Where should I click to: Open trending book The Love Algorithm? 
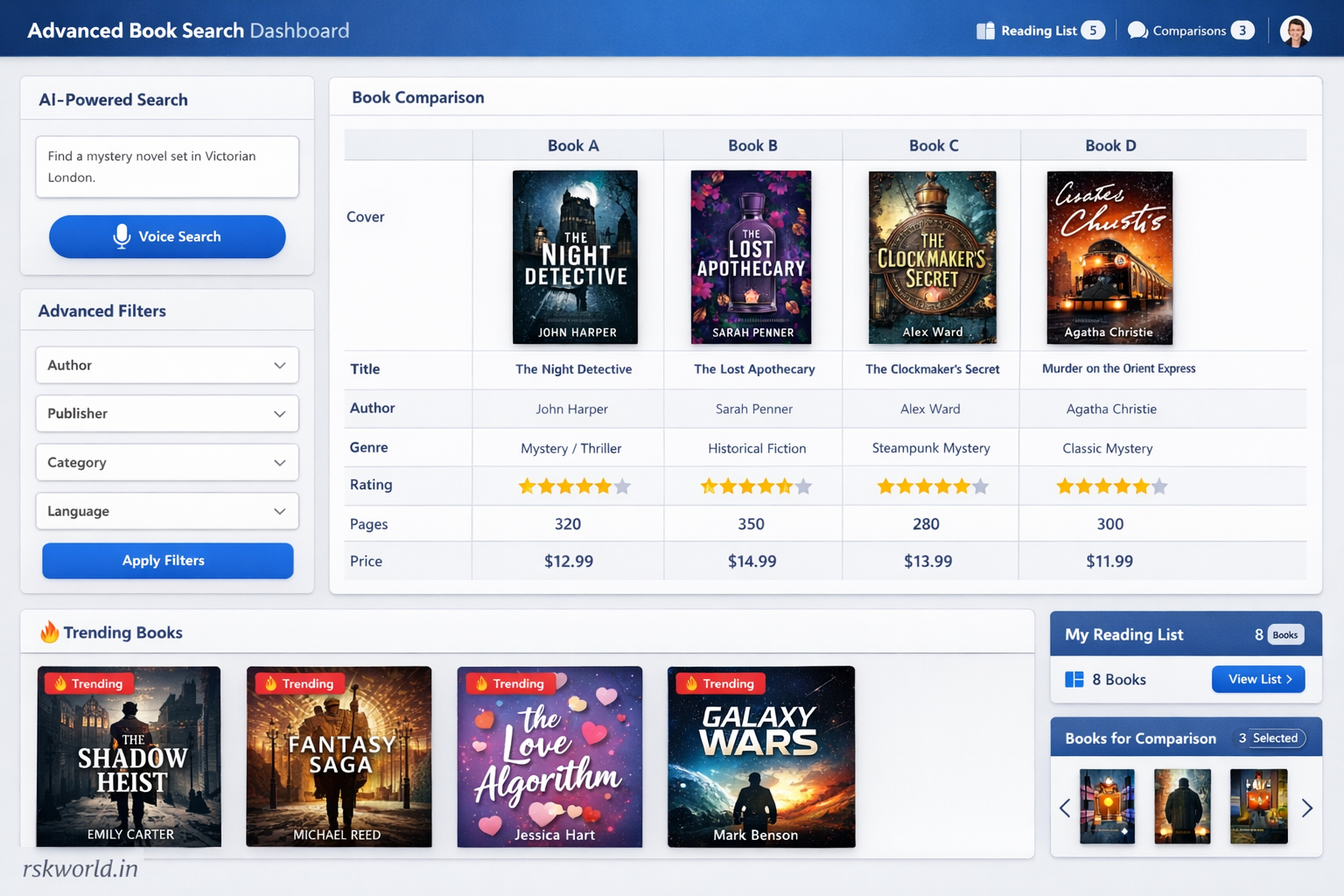pos(549,757)
